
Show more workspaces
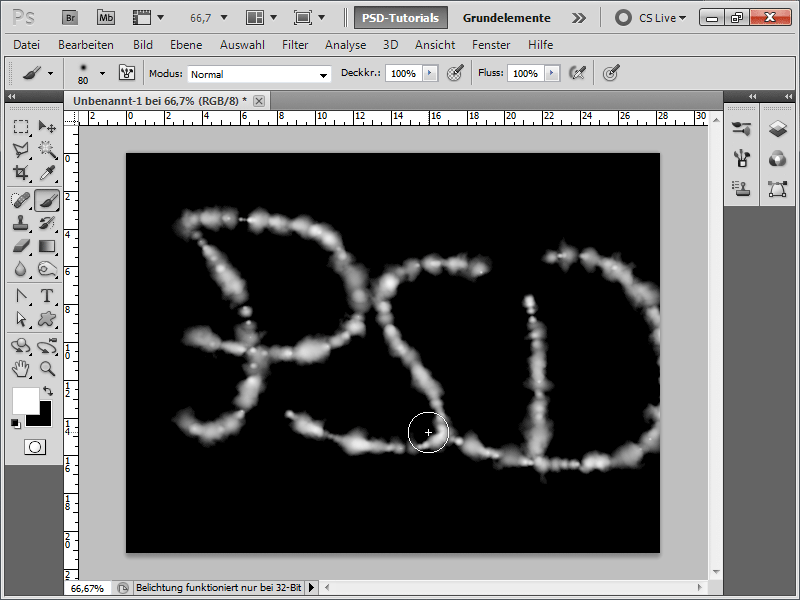579,18
